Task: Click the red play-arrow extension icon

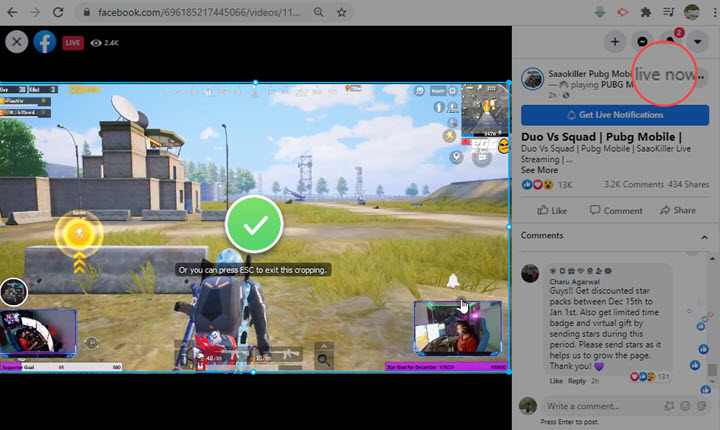Action: click(622, 12)
